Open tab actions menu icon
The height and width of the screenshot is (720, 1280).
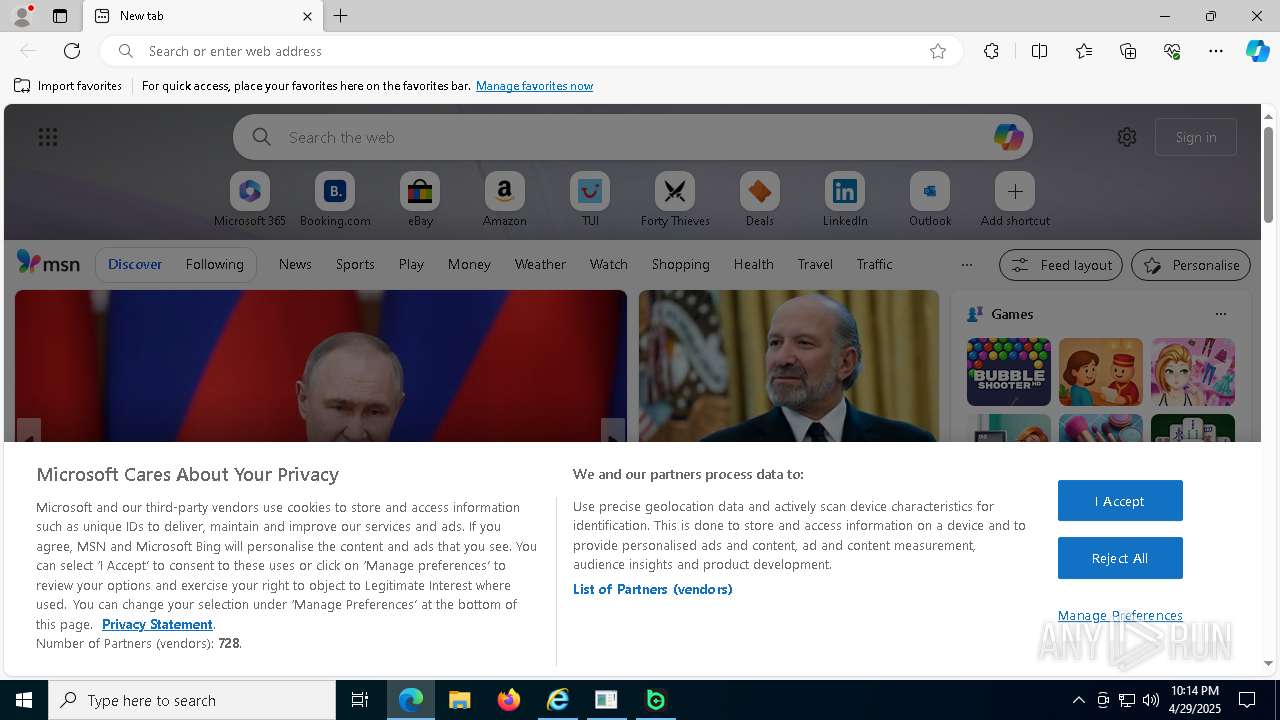[60, 16]
